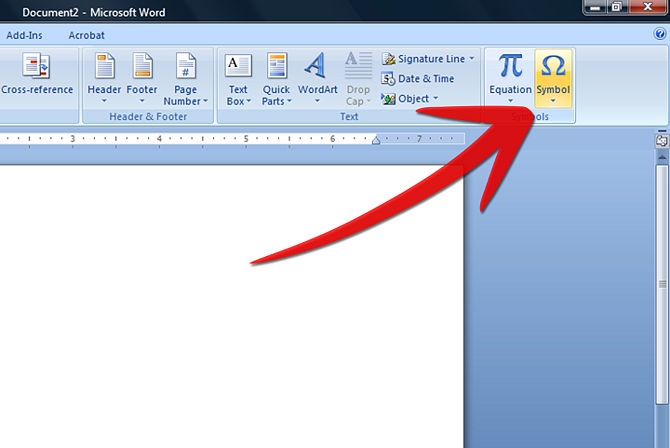
Task: Toggle the ruler view button above scrollbar
Action: [x=662, y=141]
